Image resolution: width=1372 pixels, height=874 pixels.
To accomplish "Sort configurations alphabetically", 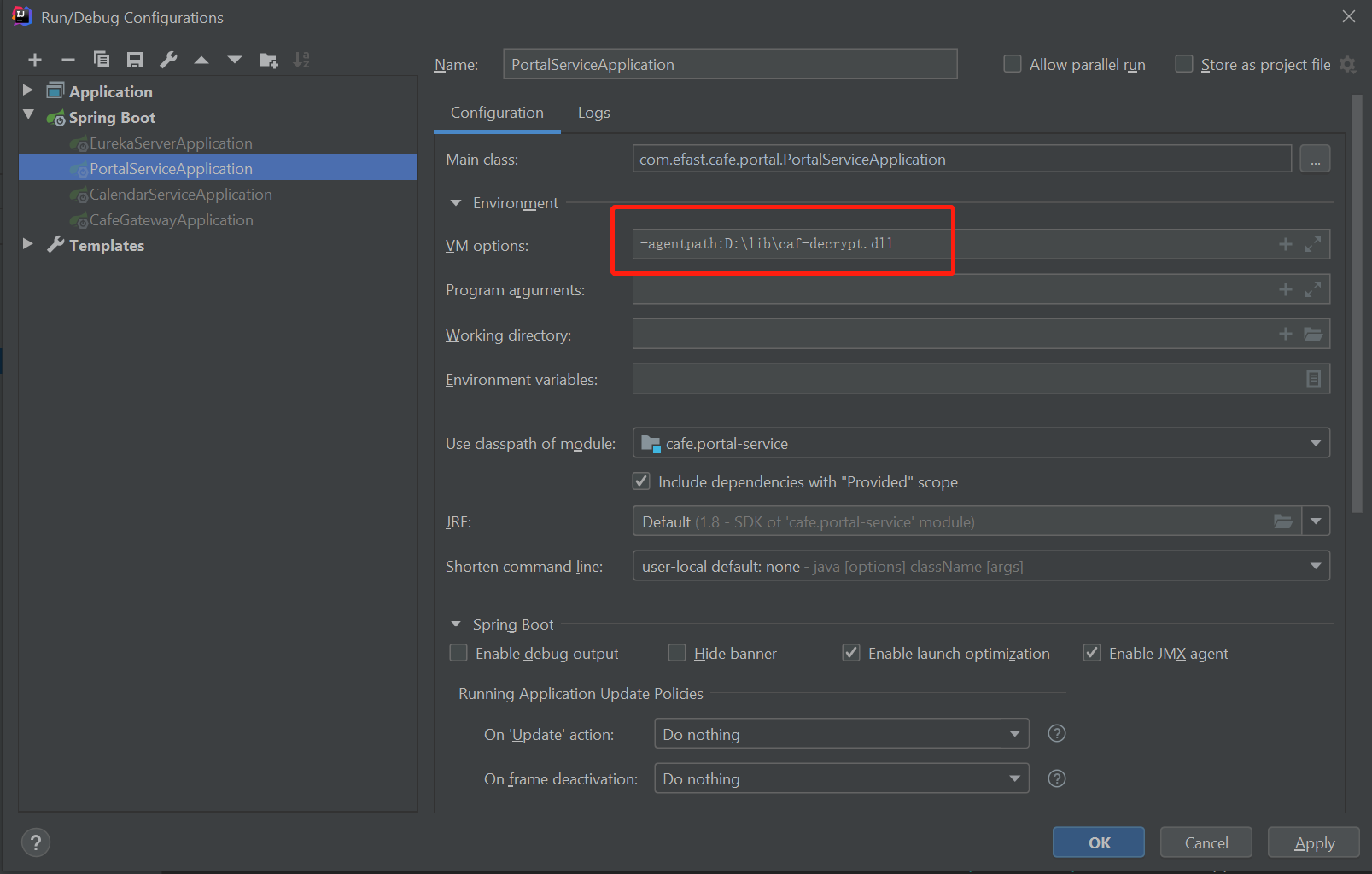I will (301, 60).
